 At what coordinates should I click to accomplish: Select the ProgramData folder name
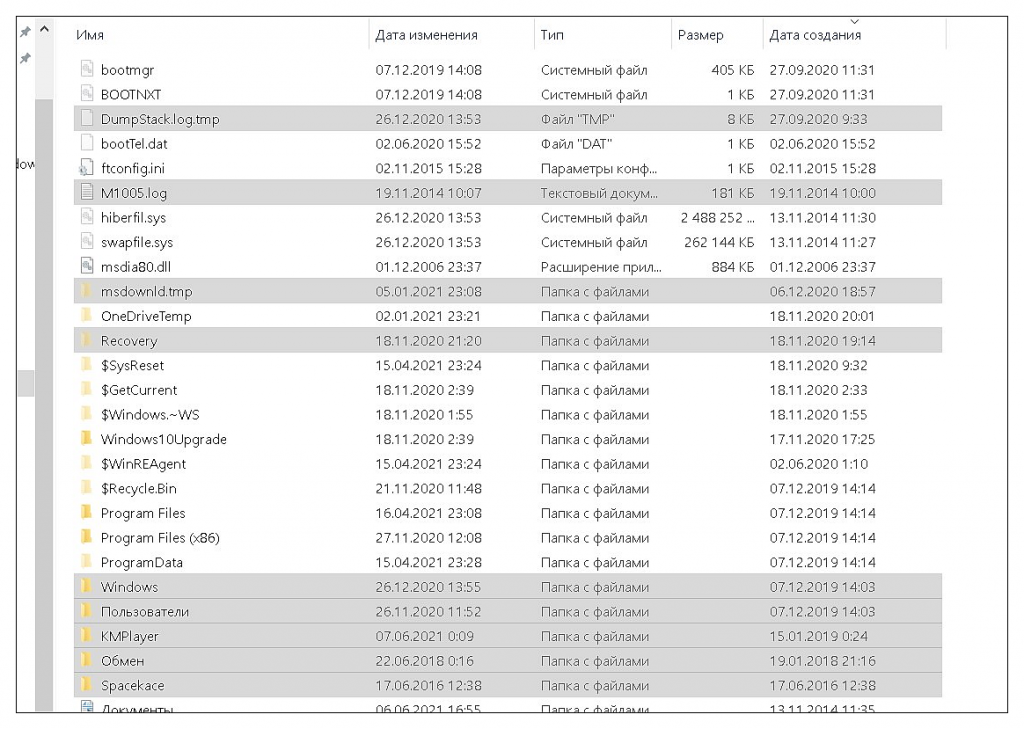tap(142, 562)
